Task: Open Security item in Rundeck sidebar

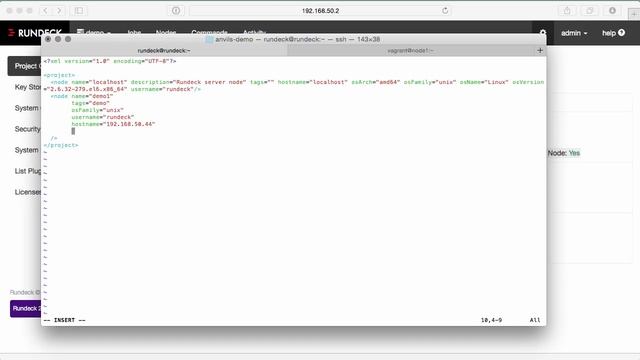Action: (x=28, y=129)
